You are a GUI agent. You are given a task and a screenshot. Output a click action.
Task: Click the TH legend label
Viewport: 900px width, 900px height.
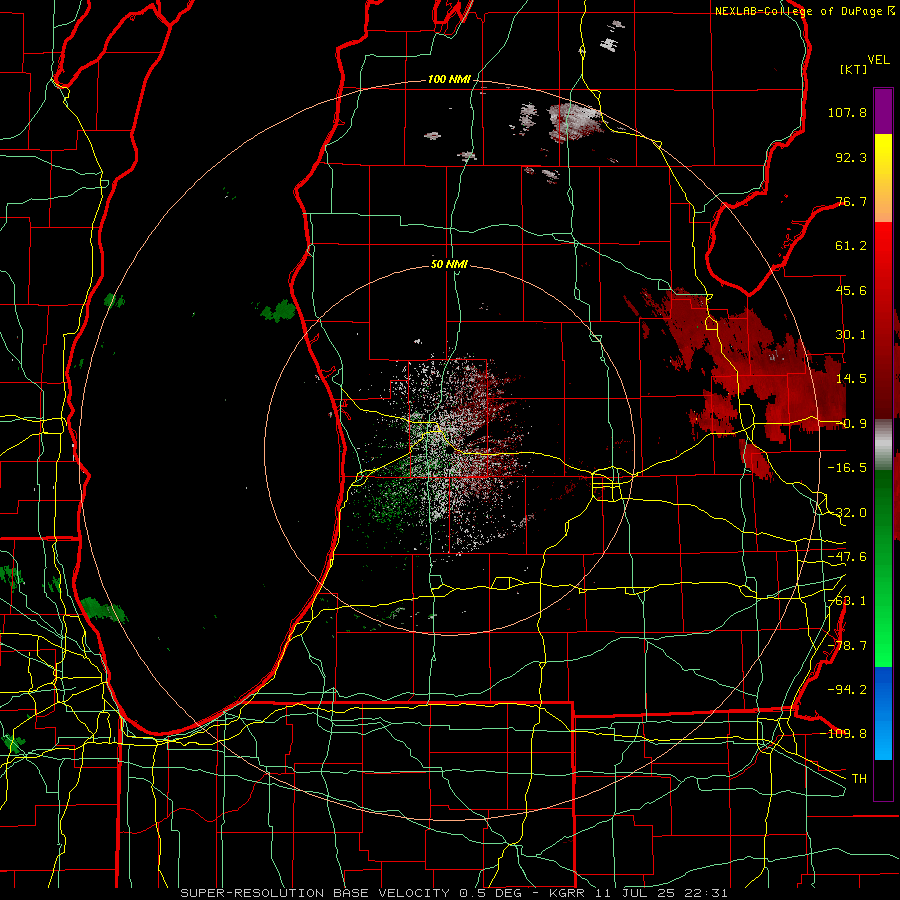pos(859,778)
